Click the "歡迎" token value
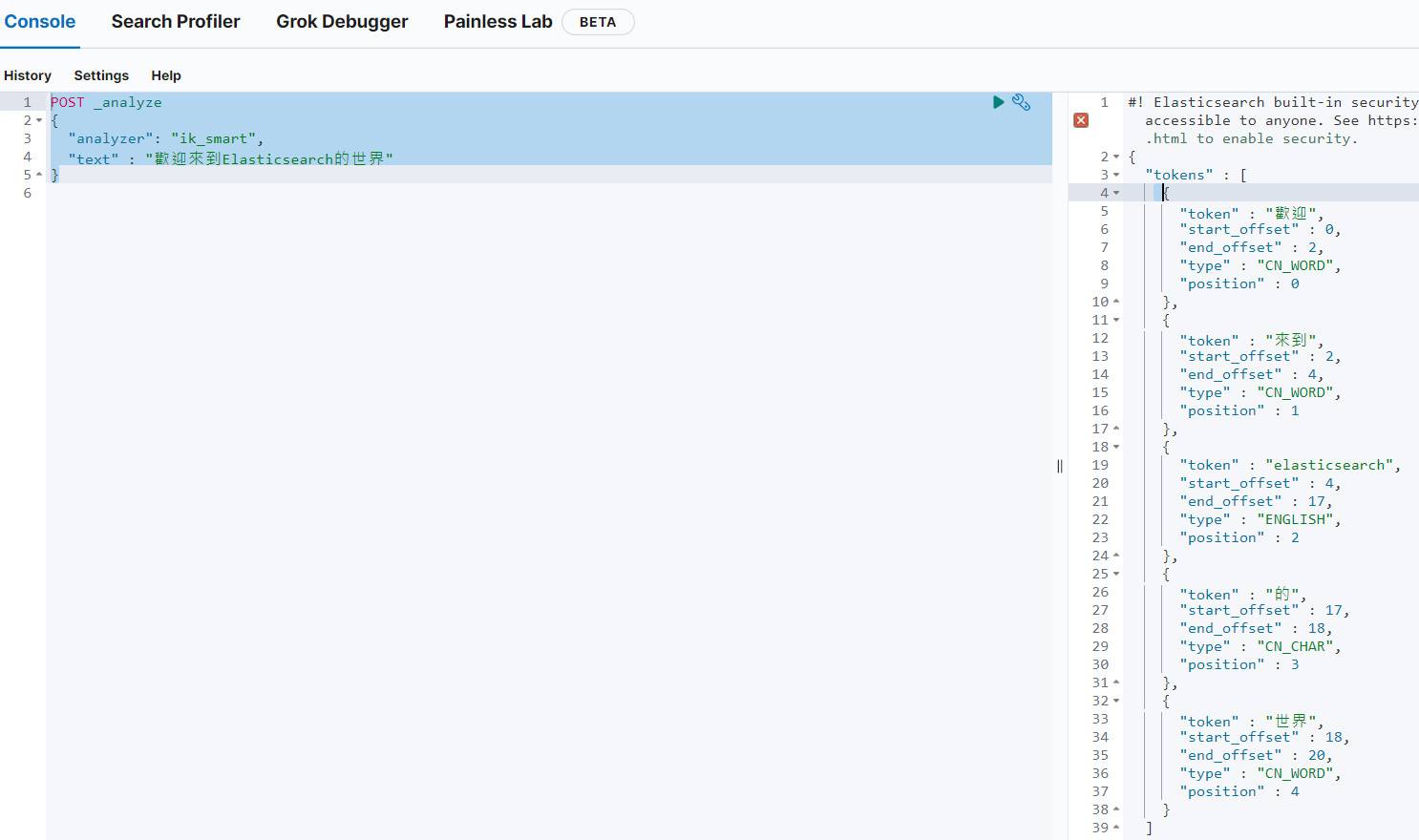Viewport: 1419px width, 840px height. pos(1291,213)
